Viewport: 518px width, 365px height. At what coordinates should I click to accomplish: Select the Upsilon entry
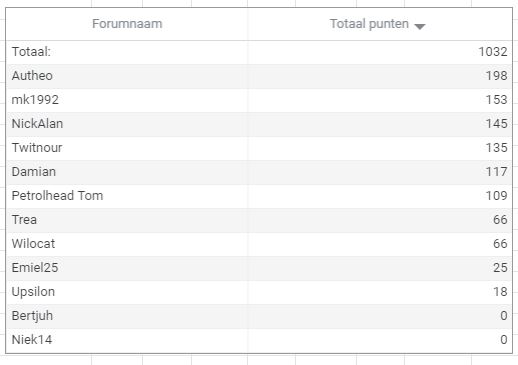[33, 292]
